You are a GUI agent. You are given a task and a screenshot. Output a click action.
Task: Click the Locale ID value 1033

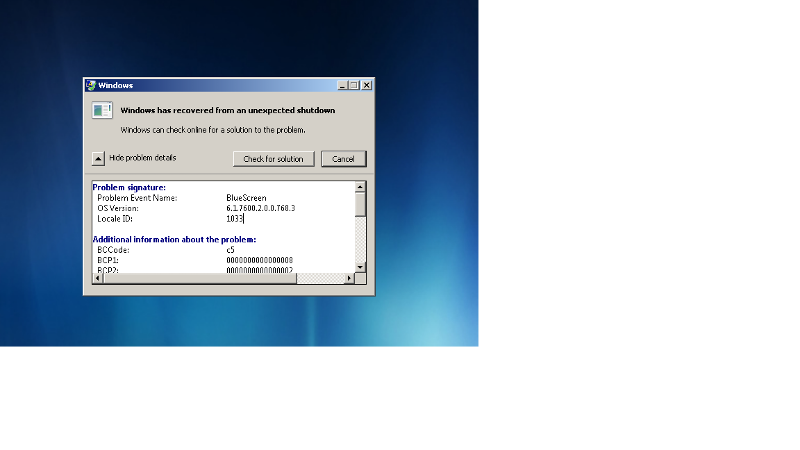[235, 219]
